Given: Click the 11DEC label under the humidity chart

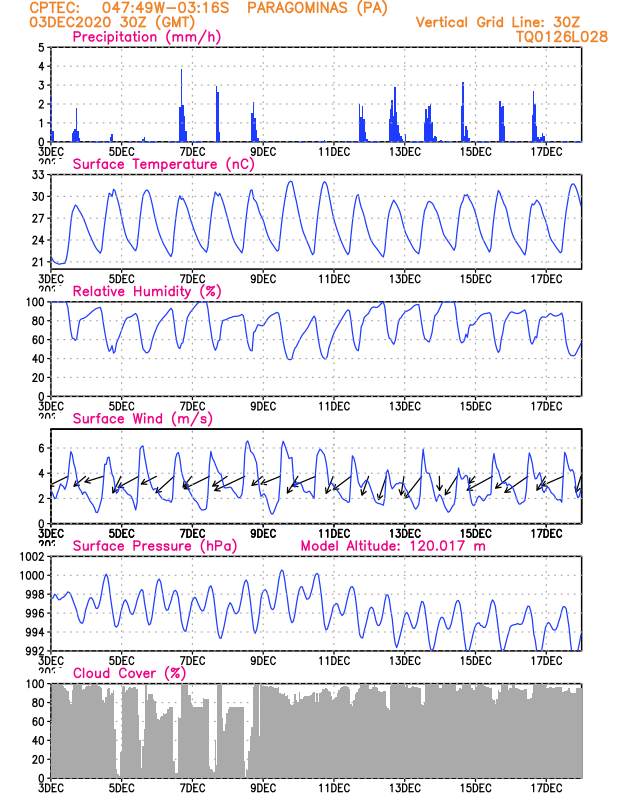Looking at the screenshot, I should point(334,406).
